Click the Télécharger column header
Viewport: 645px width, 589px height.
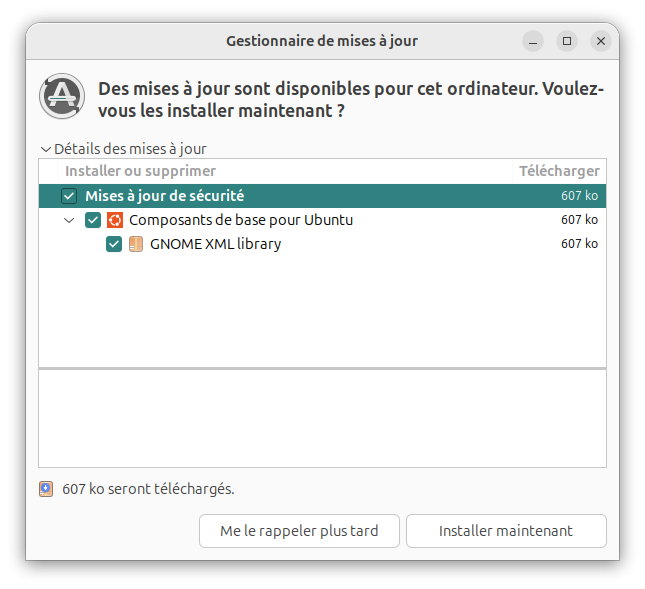559,171
